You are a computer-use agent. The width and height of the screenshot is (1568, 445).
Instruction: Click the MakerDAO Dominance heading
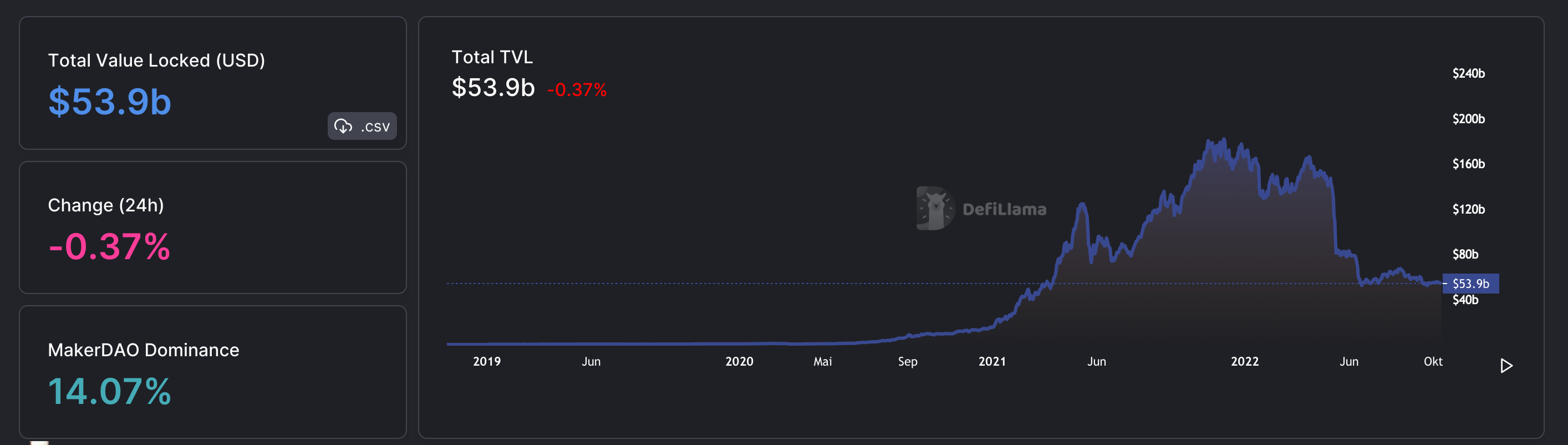point(144,350)
